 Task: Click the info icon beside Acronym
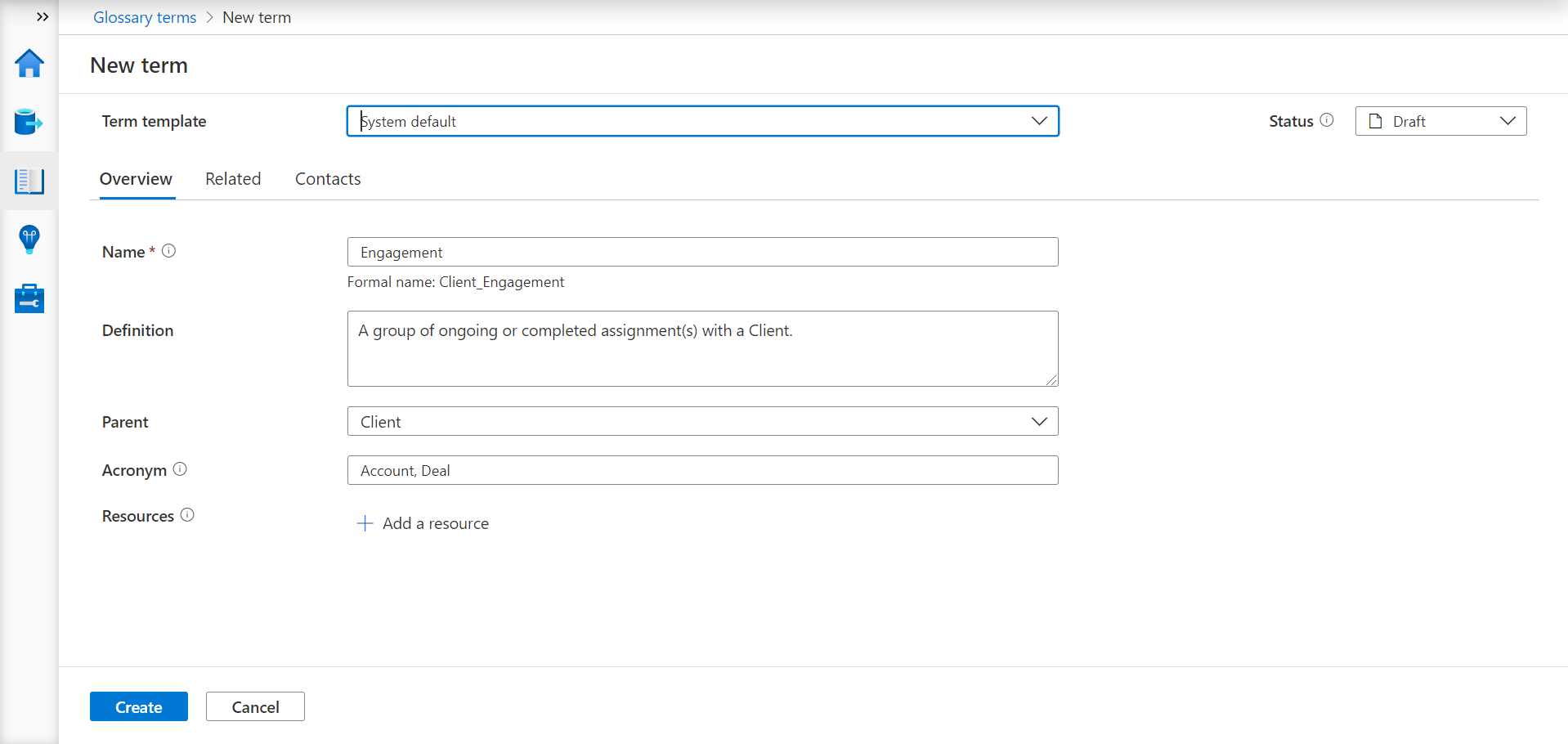pyautogui.click(x=180, y=469)
